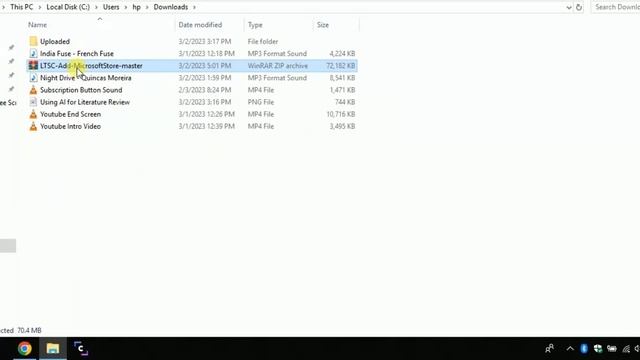The image size is (640, 360).
Task: Open the Camtasia recorder taskbar icon
Action: [81, 349]
